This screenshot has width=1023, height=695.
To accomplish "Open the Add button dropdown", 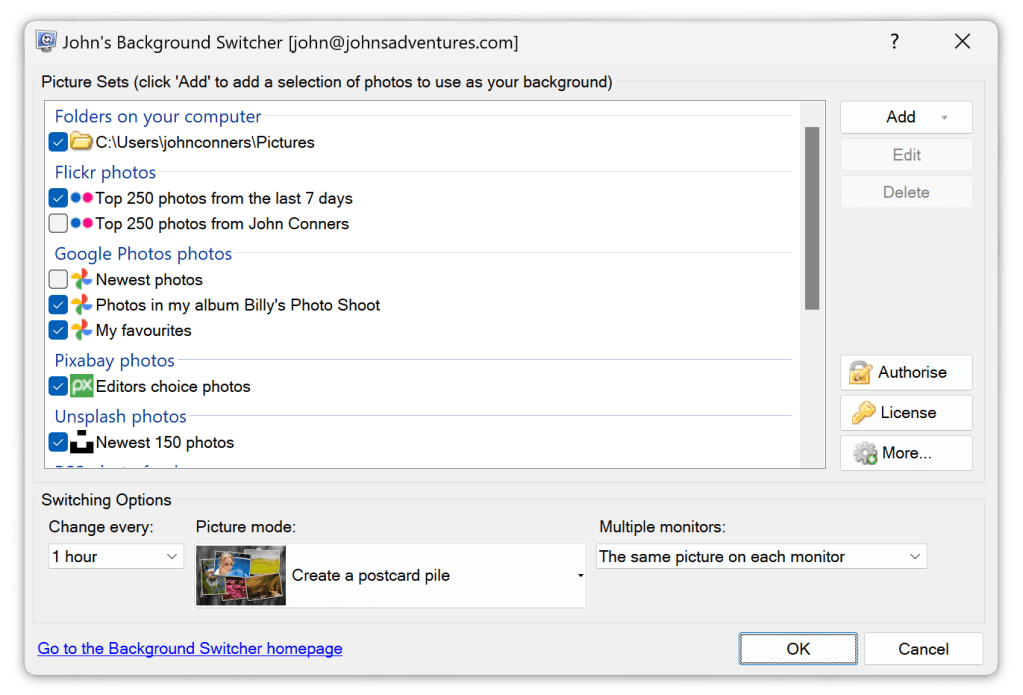I will [944, 117].
